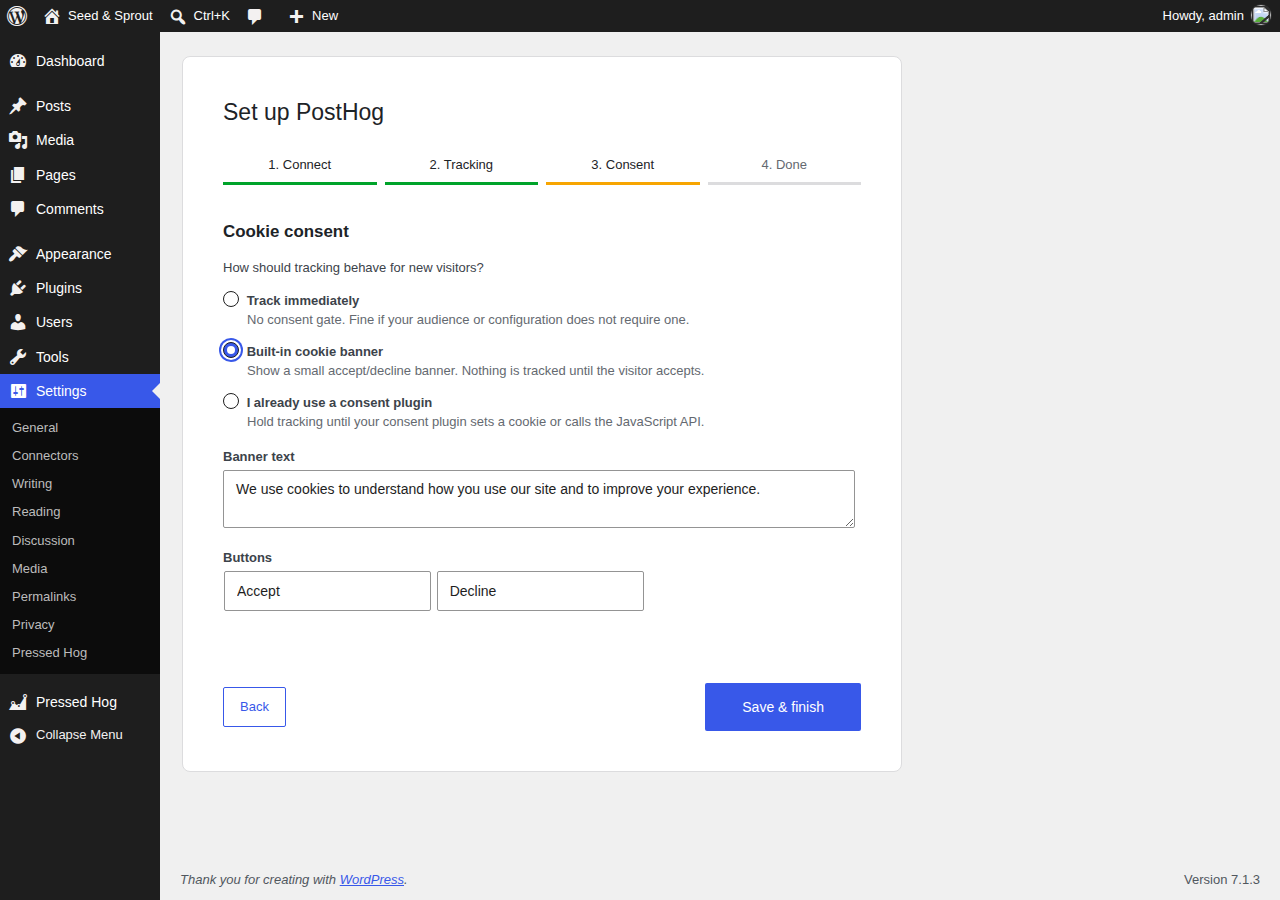
Task: Open General settings submenu item
Action: click(x=35, y=427)
